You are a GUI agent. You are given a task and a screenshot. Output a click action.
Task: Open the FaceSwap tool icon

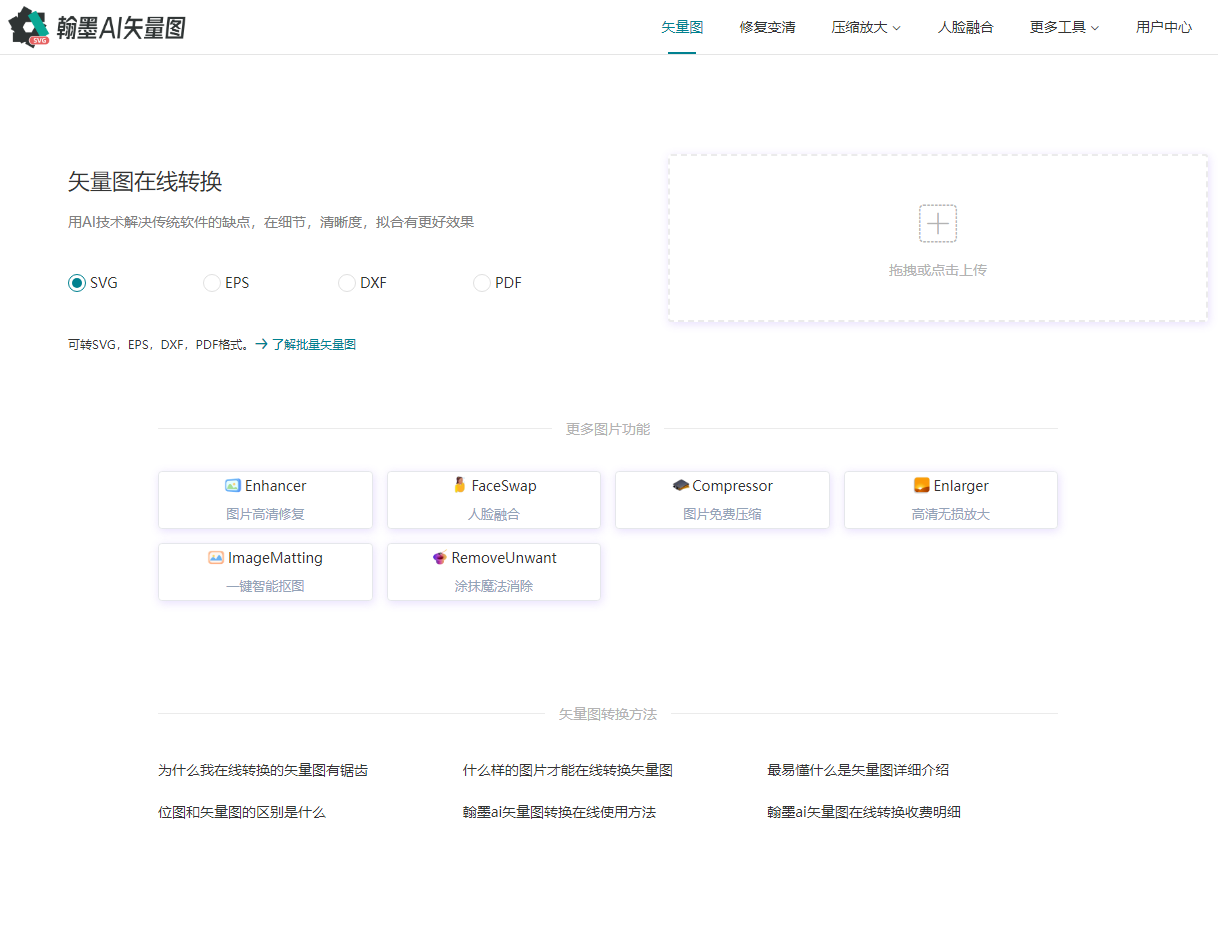pyautogui.click(x=460, y=486)
